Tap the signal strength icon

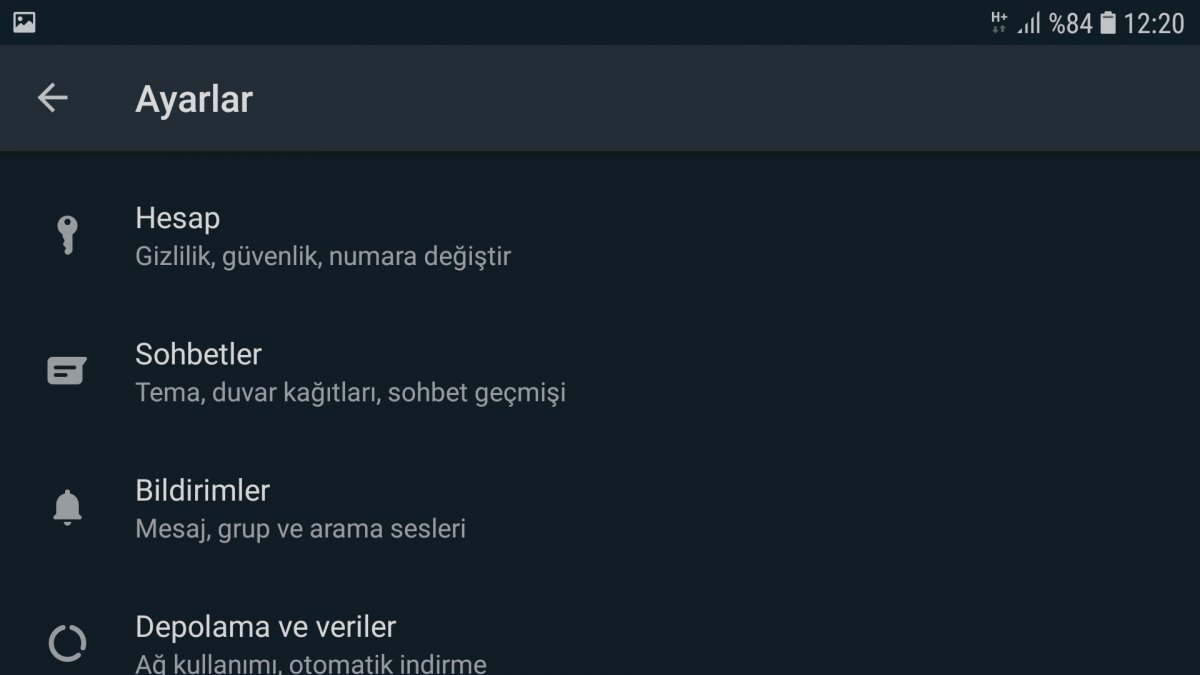pyautogui.click(x=1029, y=23)
